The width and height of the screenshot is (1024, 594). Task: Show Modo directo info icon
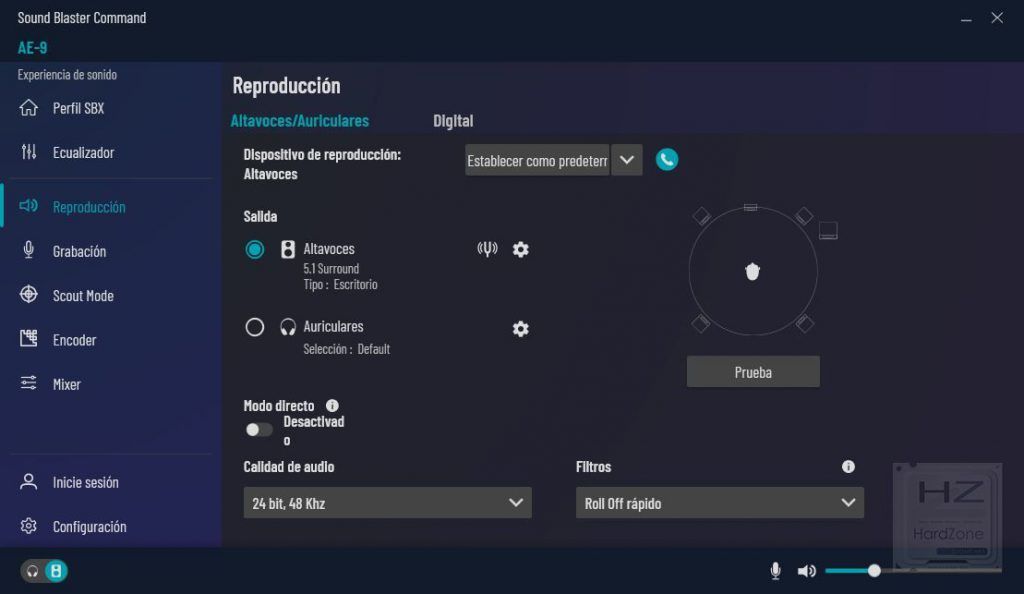point(332,405)
